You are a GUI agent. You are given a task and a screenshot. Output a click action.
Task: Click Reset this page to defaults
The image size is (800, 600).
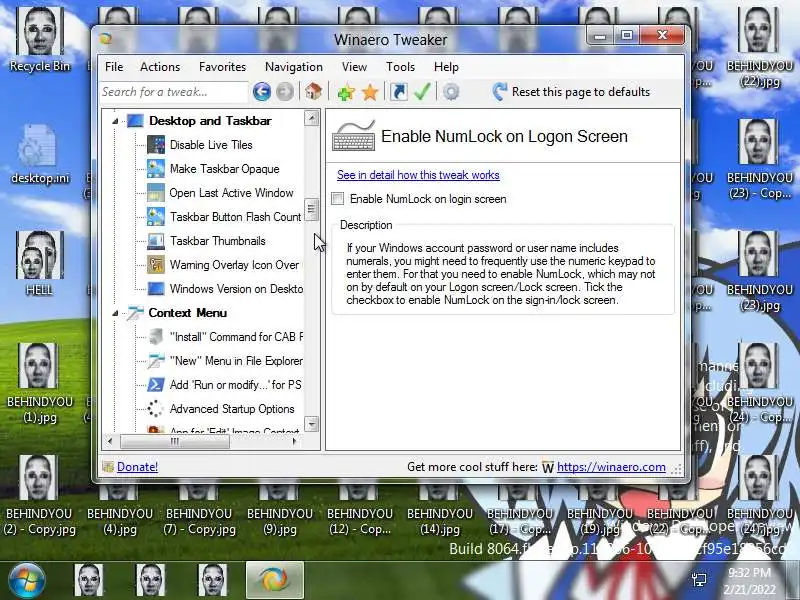pos(571,92)
